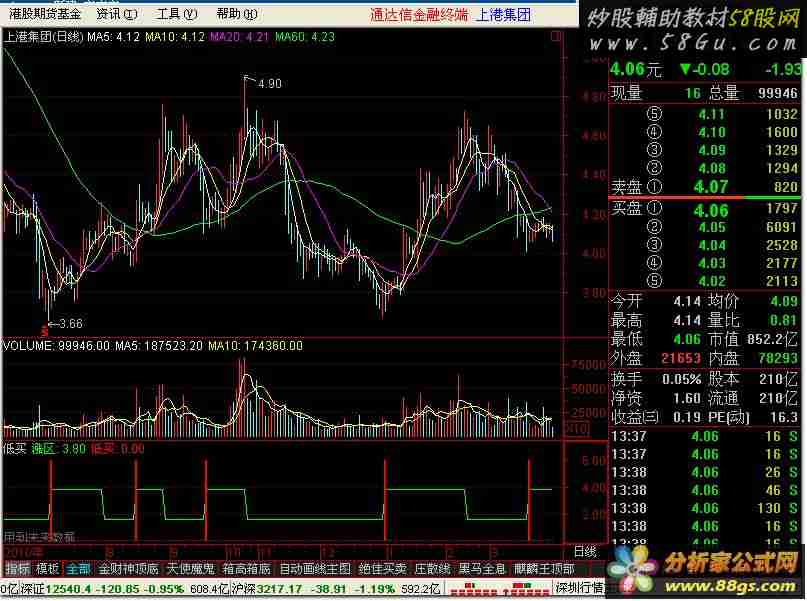
Task: Click the 换手 value 0.05%
Action: point(682,379)
